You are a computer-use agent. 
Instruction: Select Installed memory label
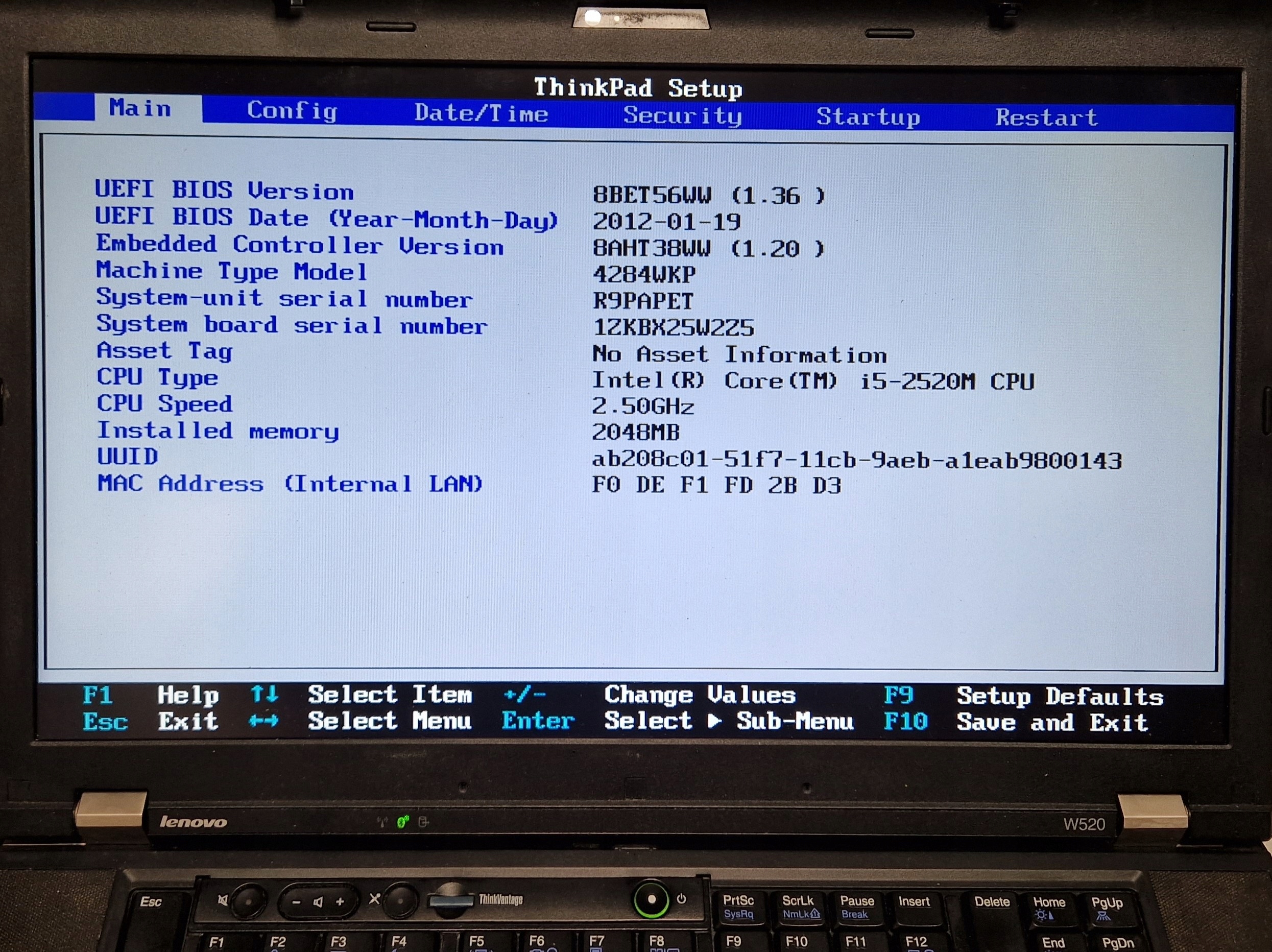click(x=218, y=431)
